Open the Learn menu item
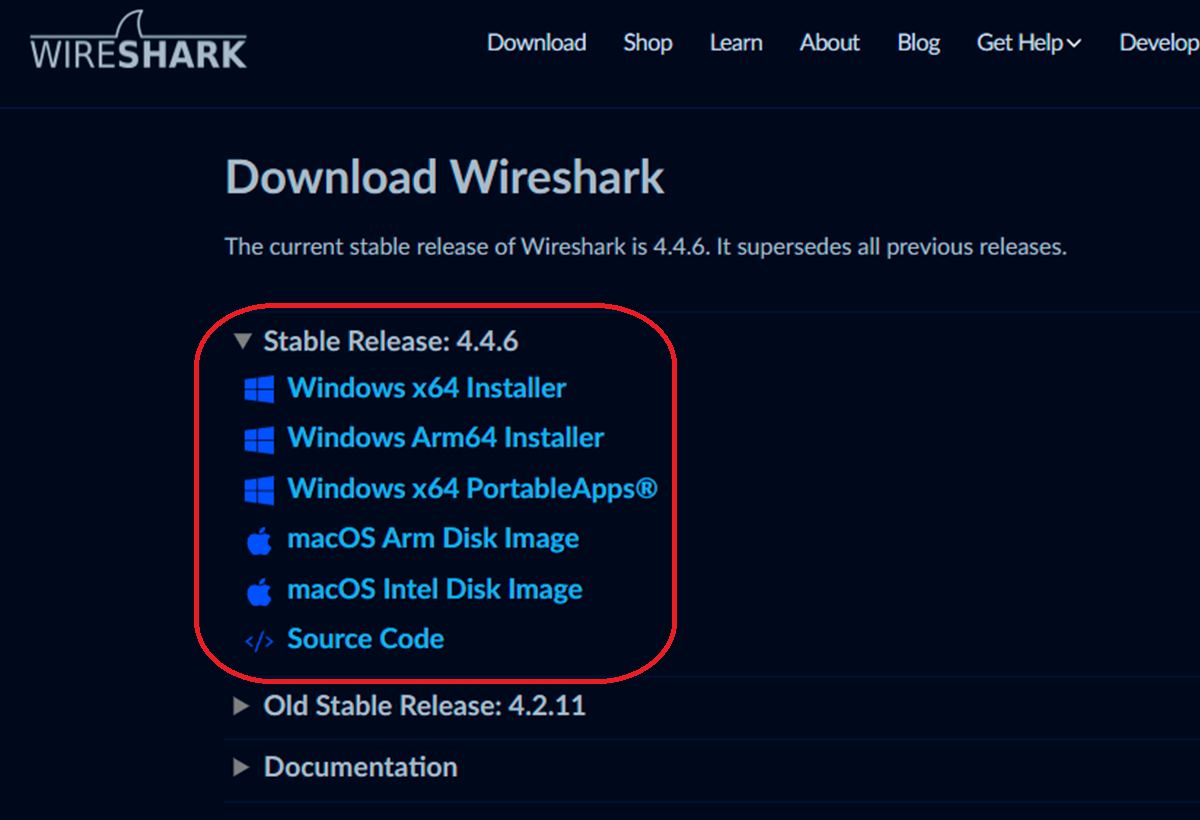Viewport: 1200px width, 820px height. click(736, 43)
